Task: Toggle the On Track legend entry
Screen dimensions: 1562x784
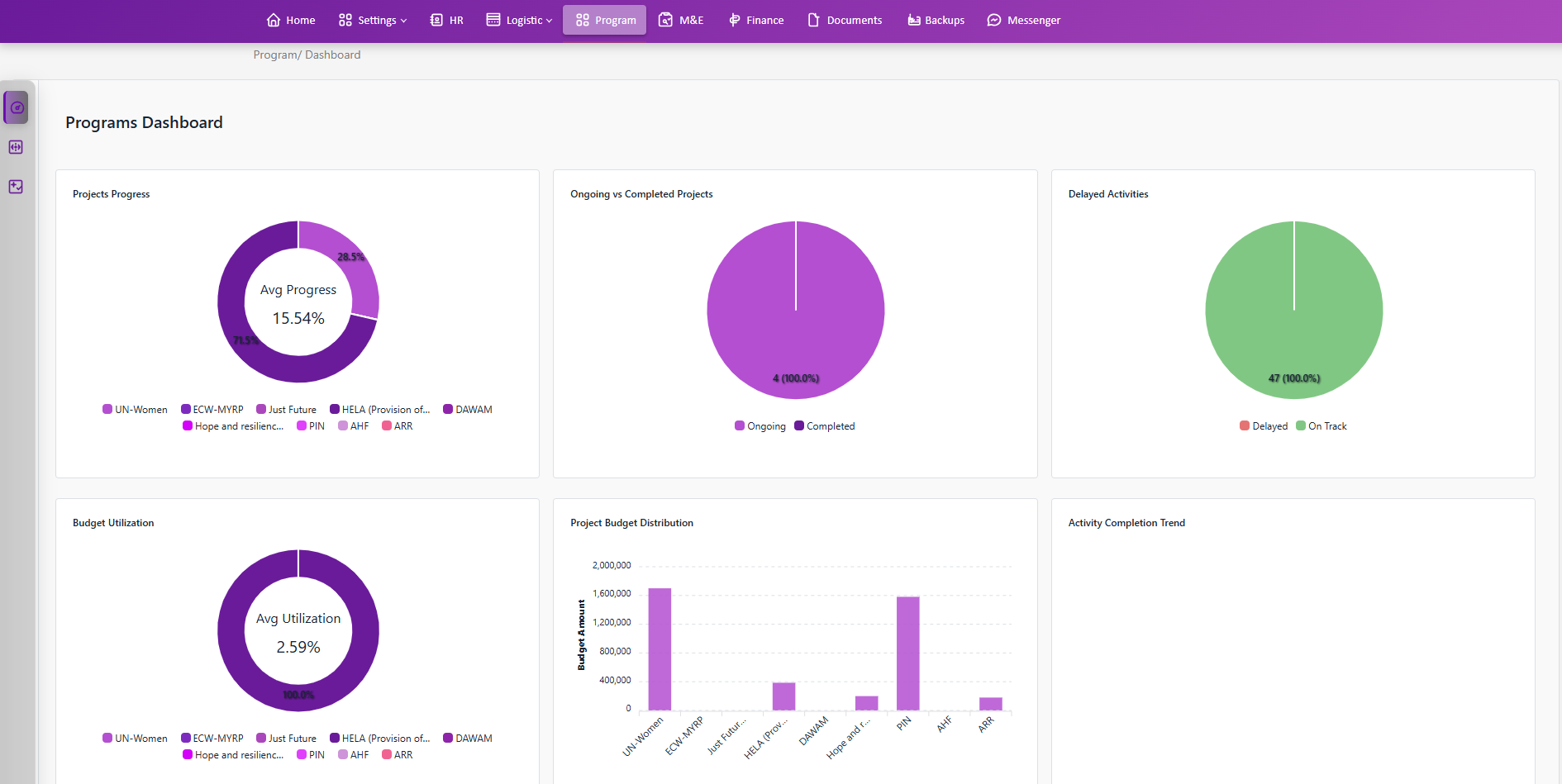Action: [1321, 425]
